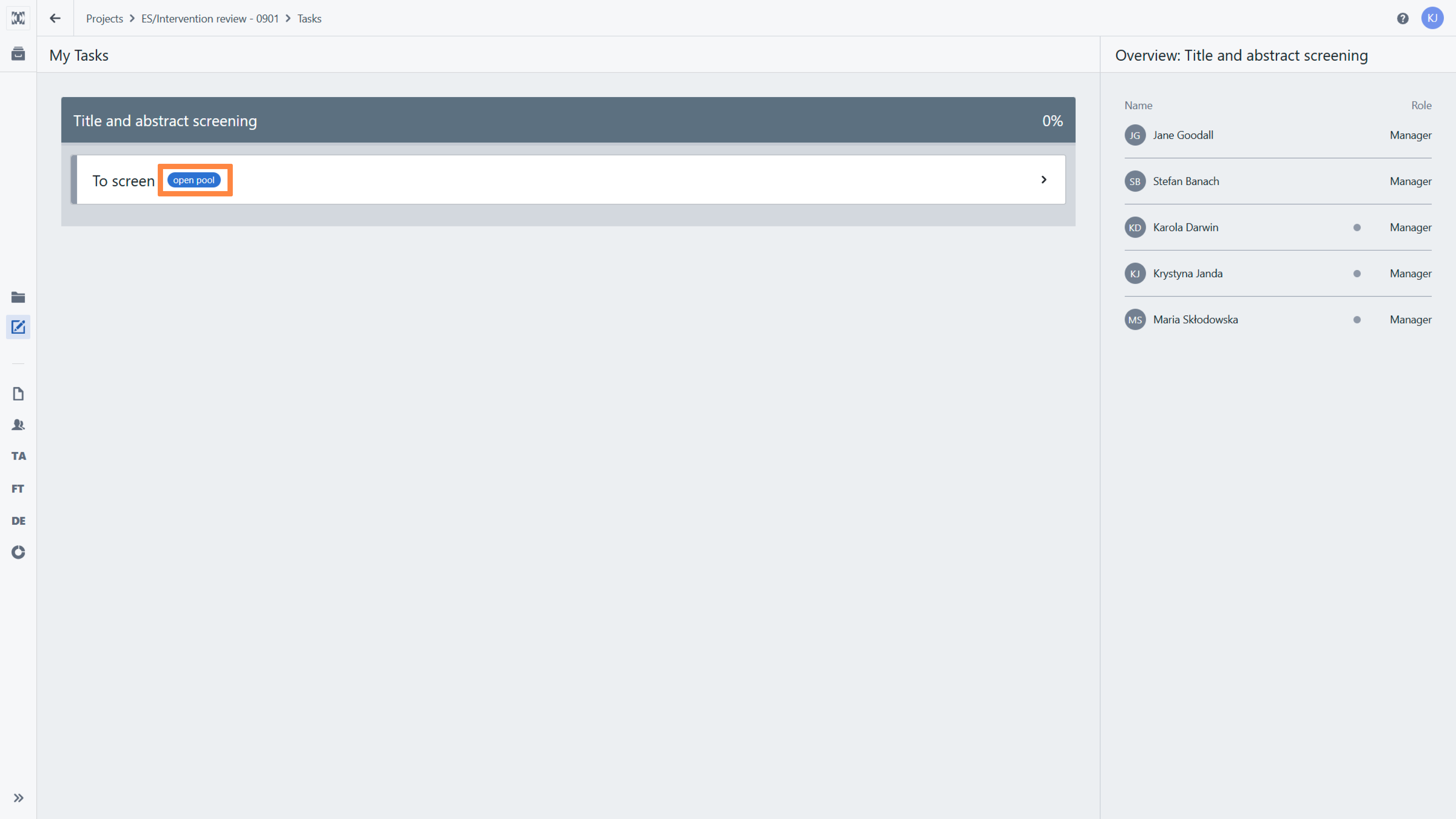This screenshot has height=819, width=1456.
Task: Open the FT full-text sidebar icon
Action: 17,488
